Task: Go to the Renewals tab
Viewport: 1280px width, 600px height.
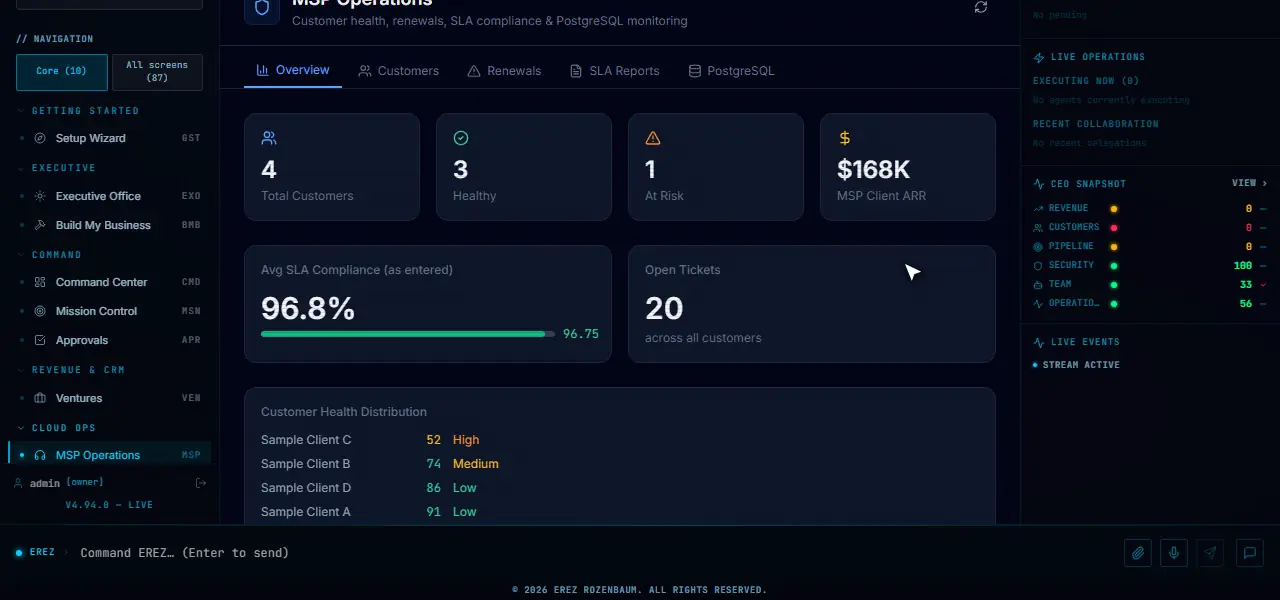Action: pyautogui.click(x=504, y=71)
